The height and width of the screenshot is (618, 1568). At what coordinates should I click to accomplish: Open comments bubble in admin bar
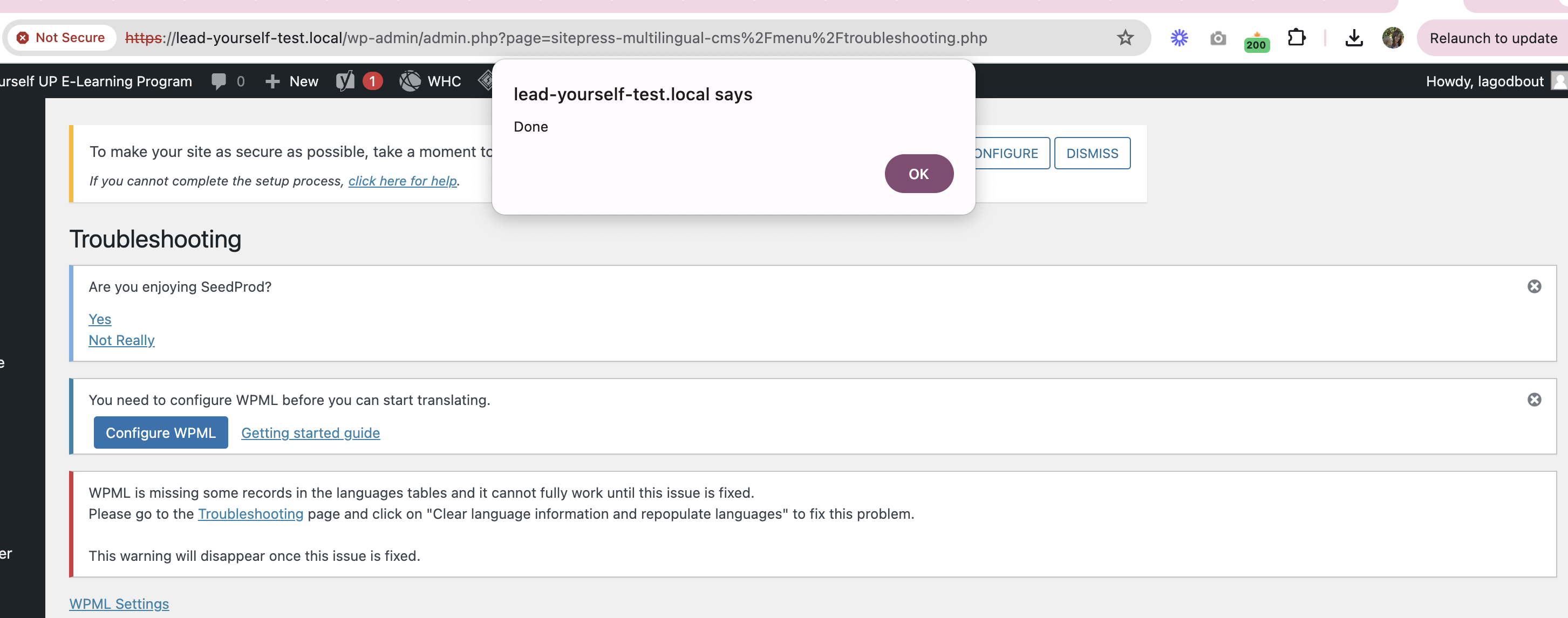[227, 81]
